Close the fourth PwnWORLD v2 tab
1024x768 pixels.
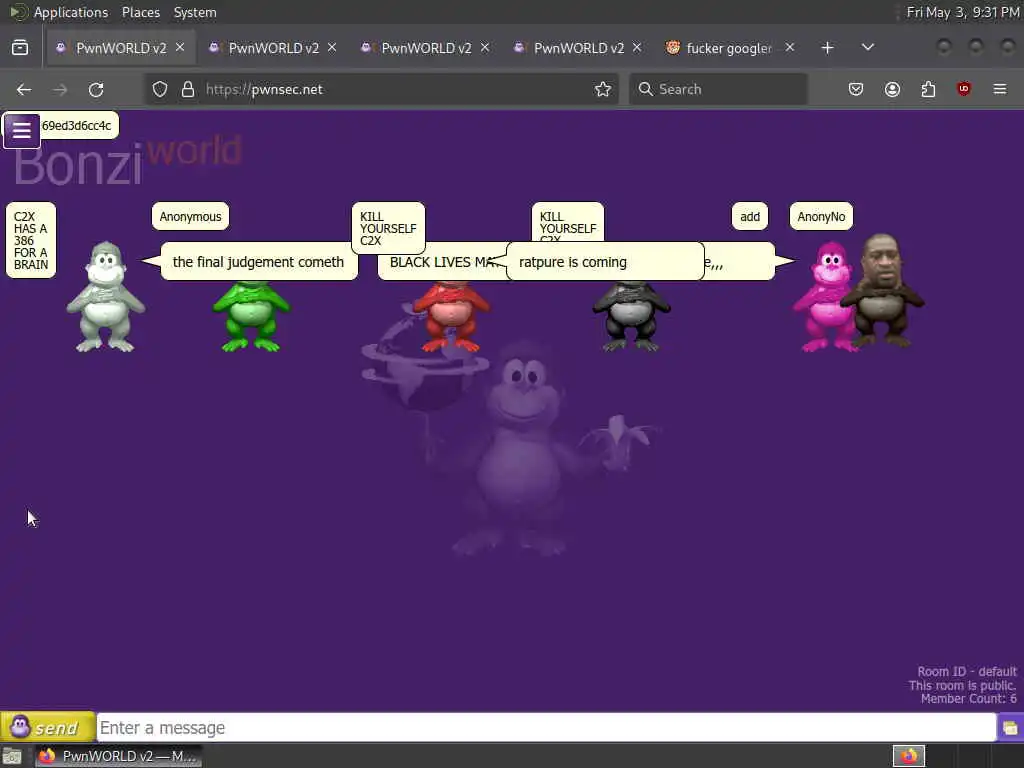click(x=637, y=48)
